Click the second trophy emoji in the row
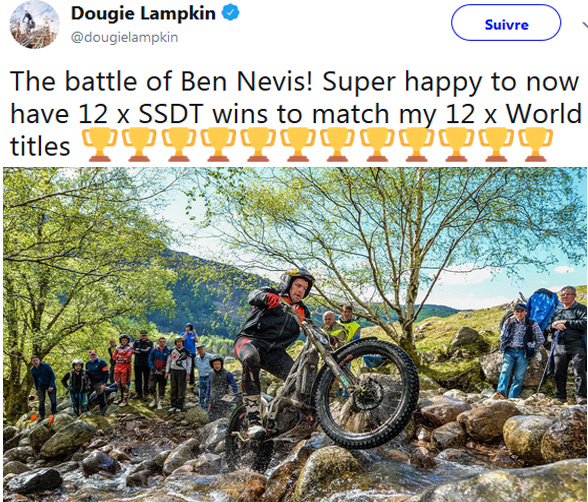588x502 pixels. (139, 144)
